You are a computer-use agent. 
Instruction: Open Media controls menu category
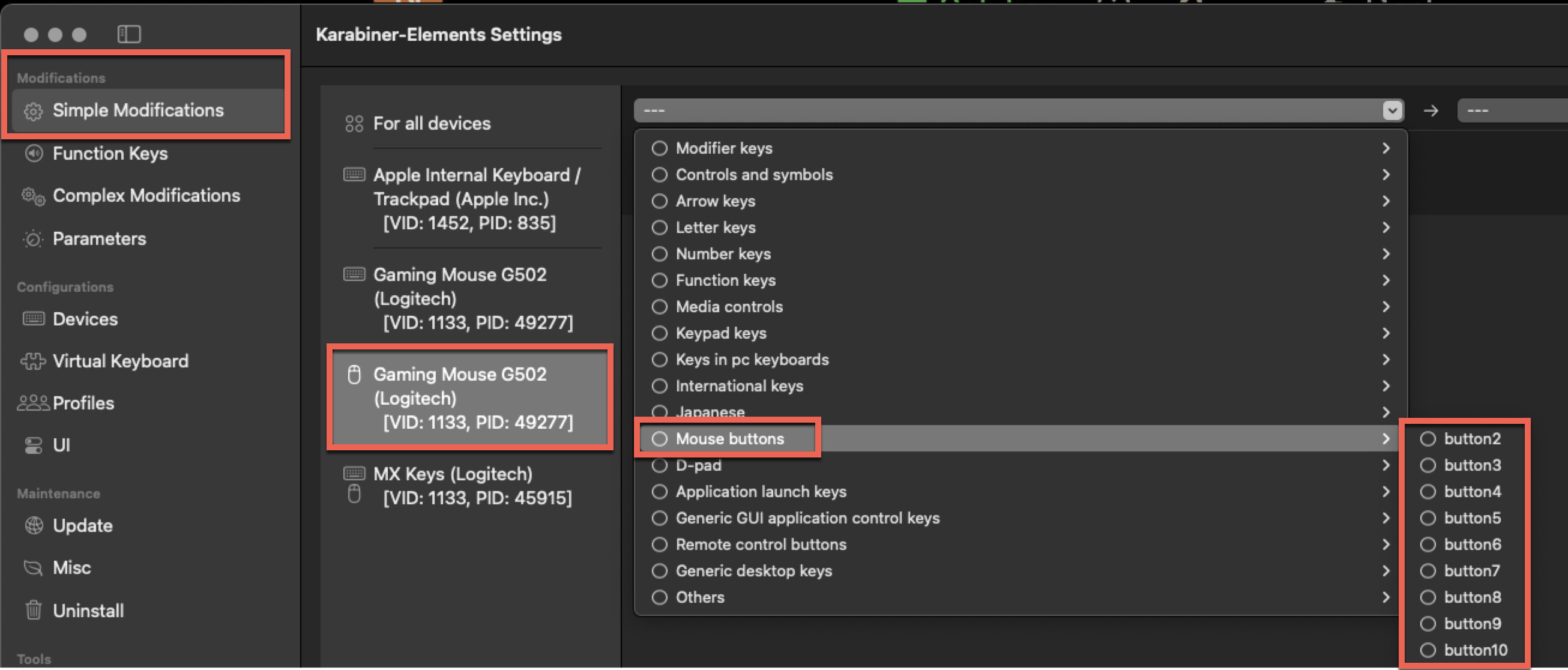point(729,307)
